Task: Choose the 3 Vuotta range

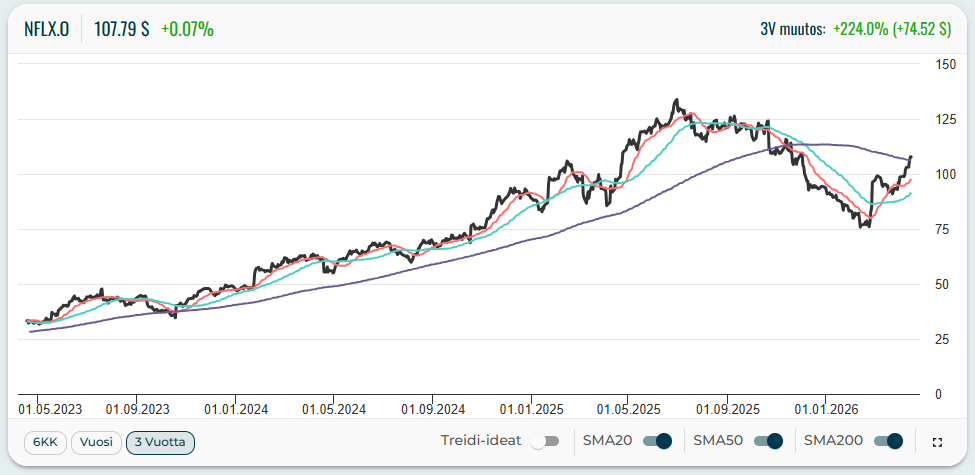Action: (x=160, y=441)
